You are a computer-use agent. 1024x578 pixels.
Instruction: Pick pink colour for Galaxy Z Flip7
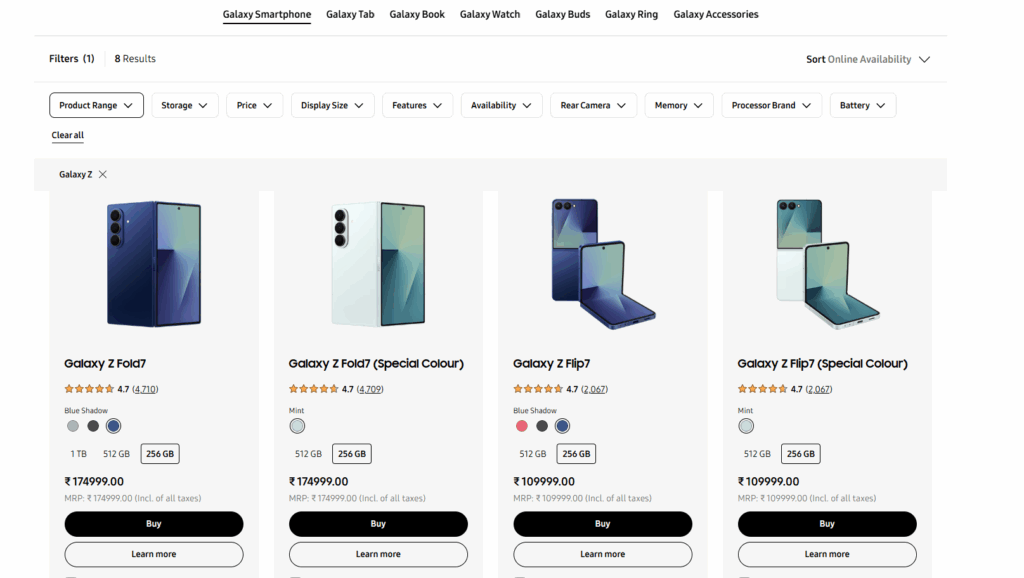521,426
